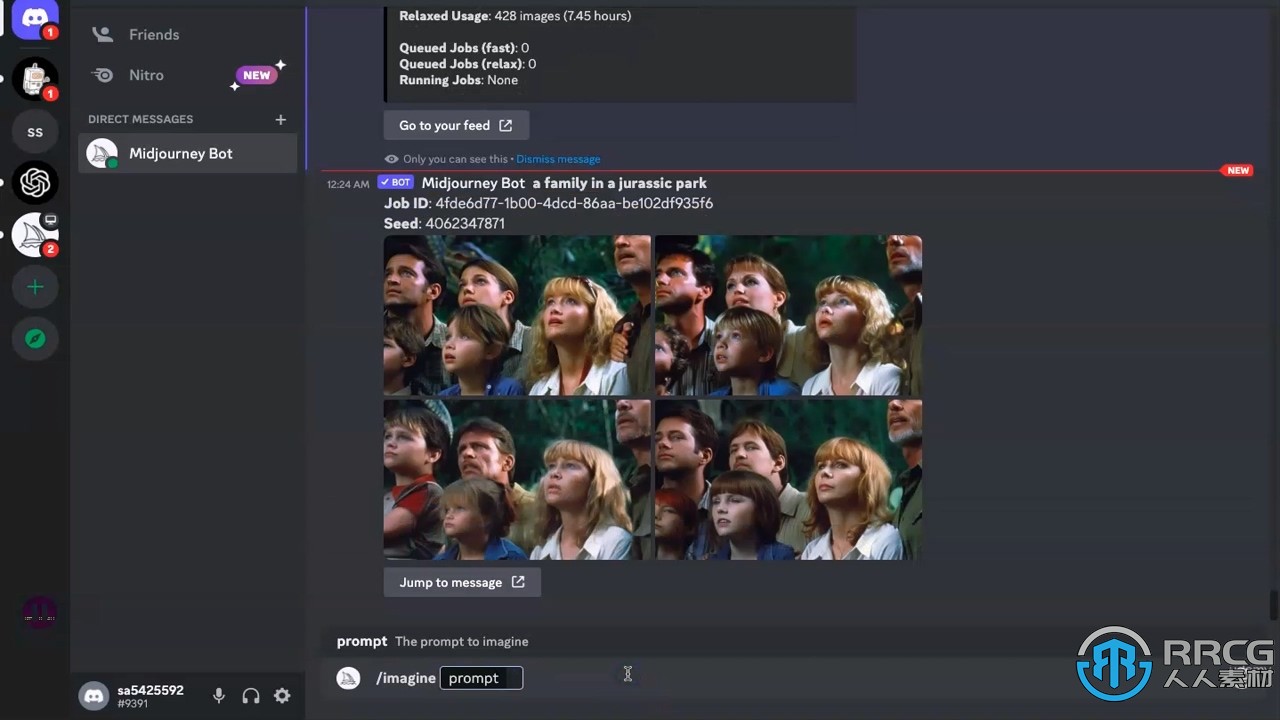Open the top-left generated family image
Screen dimensions: 1280x720
click(517, 315)
